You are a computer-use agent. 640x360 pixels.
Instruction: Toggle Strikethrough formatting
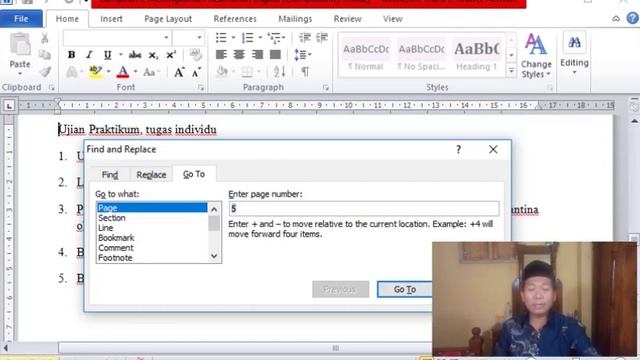pos(135,55)
